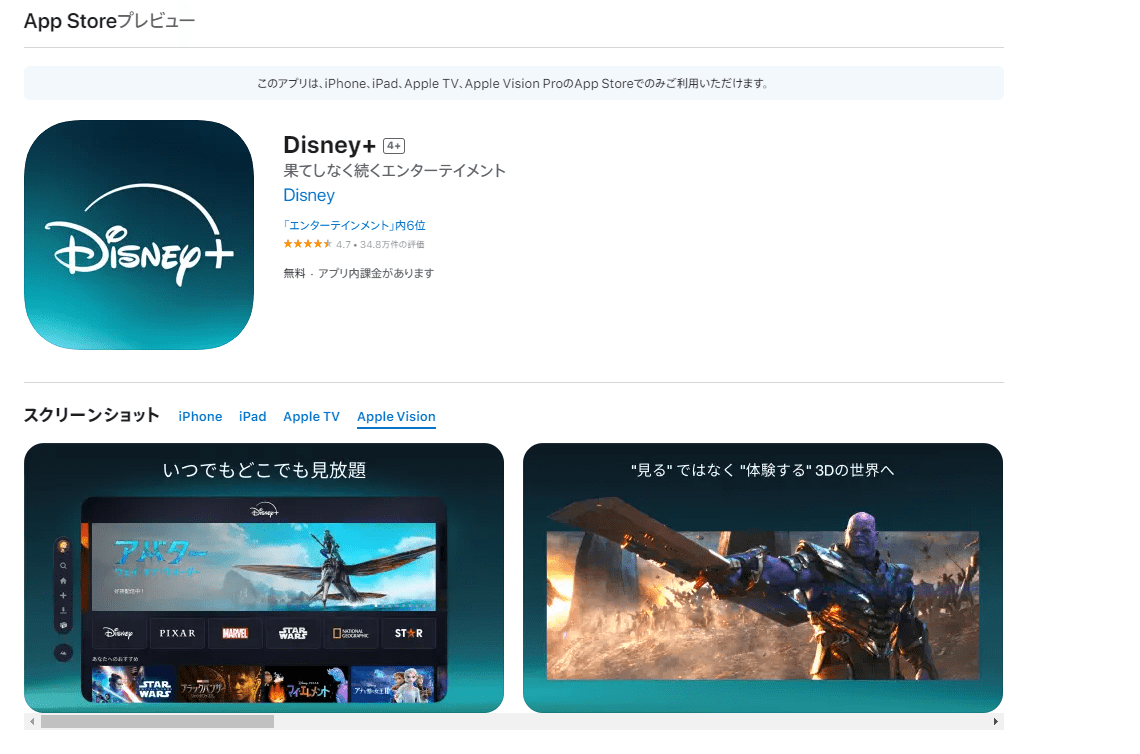Click the エンターテイメント内6位 ranking link
The width and height of the screenshot is (1140, 754).
click(x=354, y=225)
